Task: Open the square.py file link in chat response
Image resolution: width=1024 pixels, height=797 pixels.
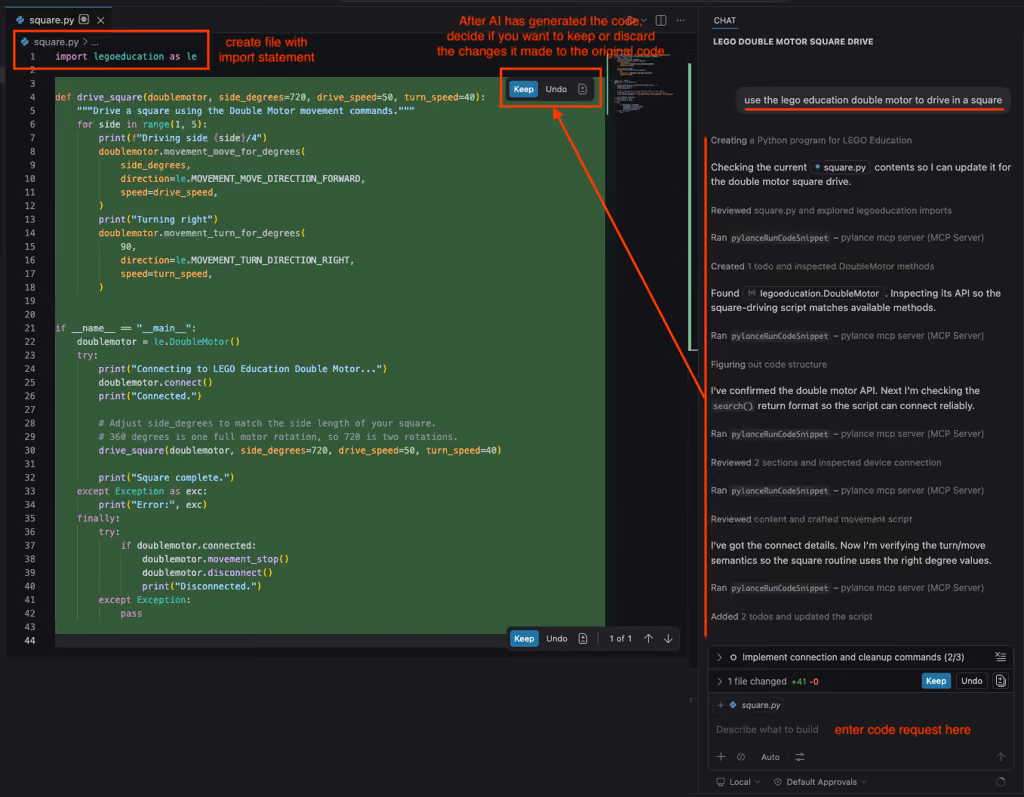Action: [840, 168]
